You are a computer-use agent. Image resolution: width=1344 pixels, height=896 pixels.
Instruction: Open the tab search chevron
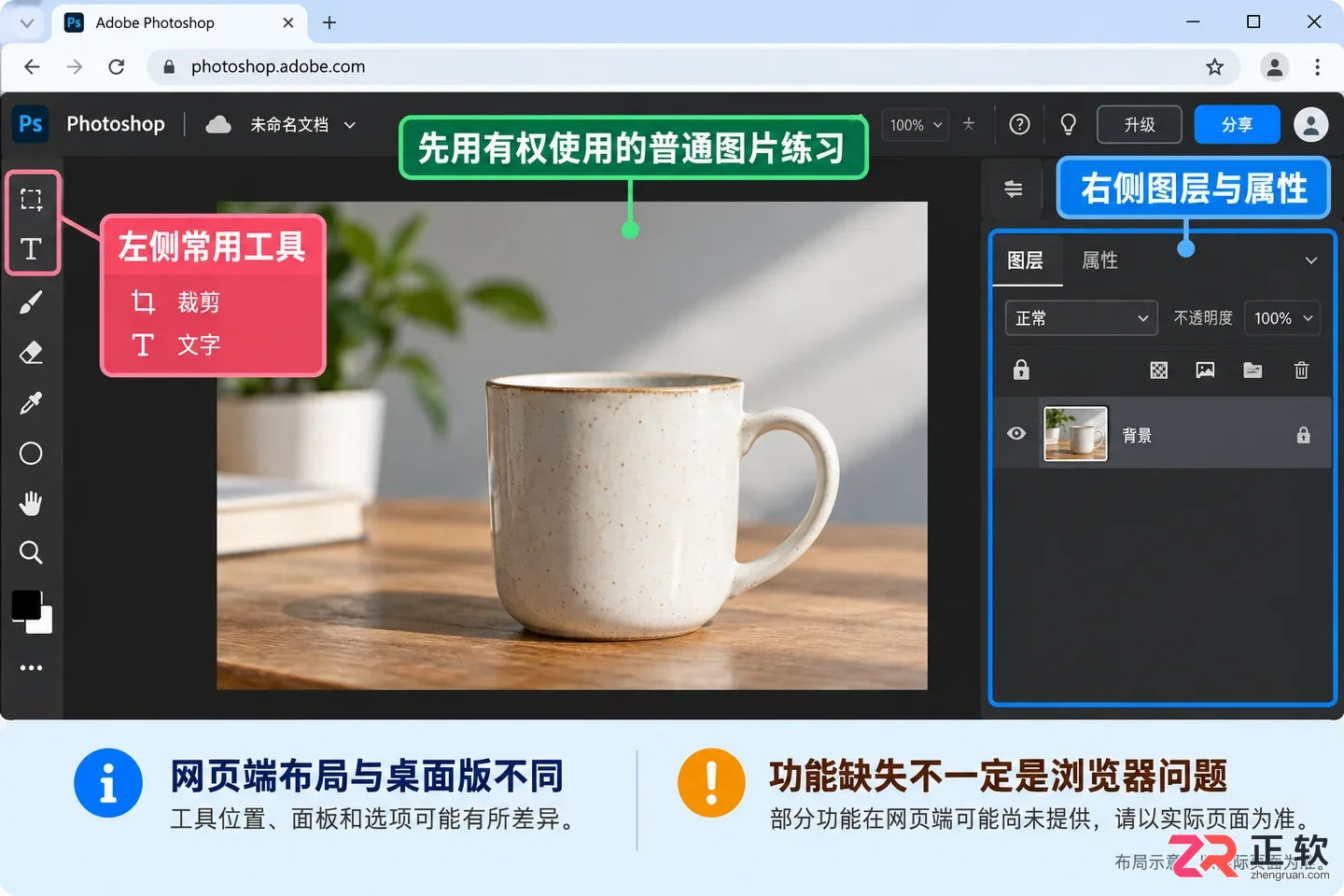point(27,22)
